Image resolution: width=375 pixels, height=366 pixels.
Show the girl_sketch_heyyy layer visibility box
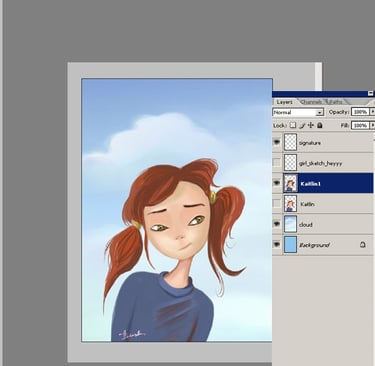277,163
